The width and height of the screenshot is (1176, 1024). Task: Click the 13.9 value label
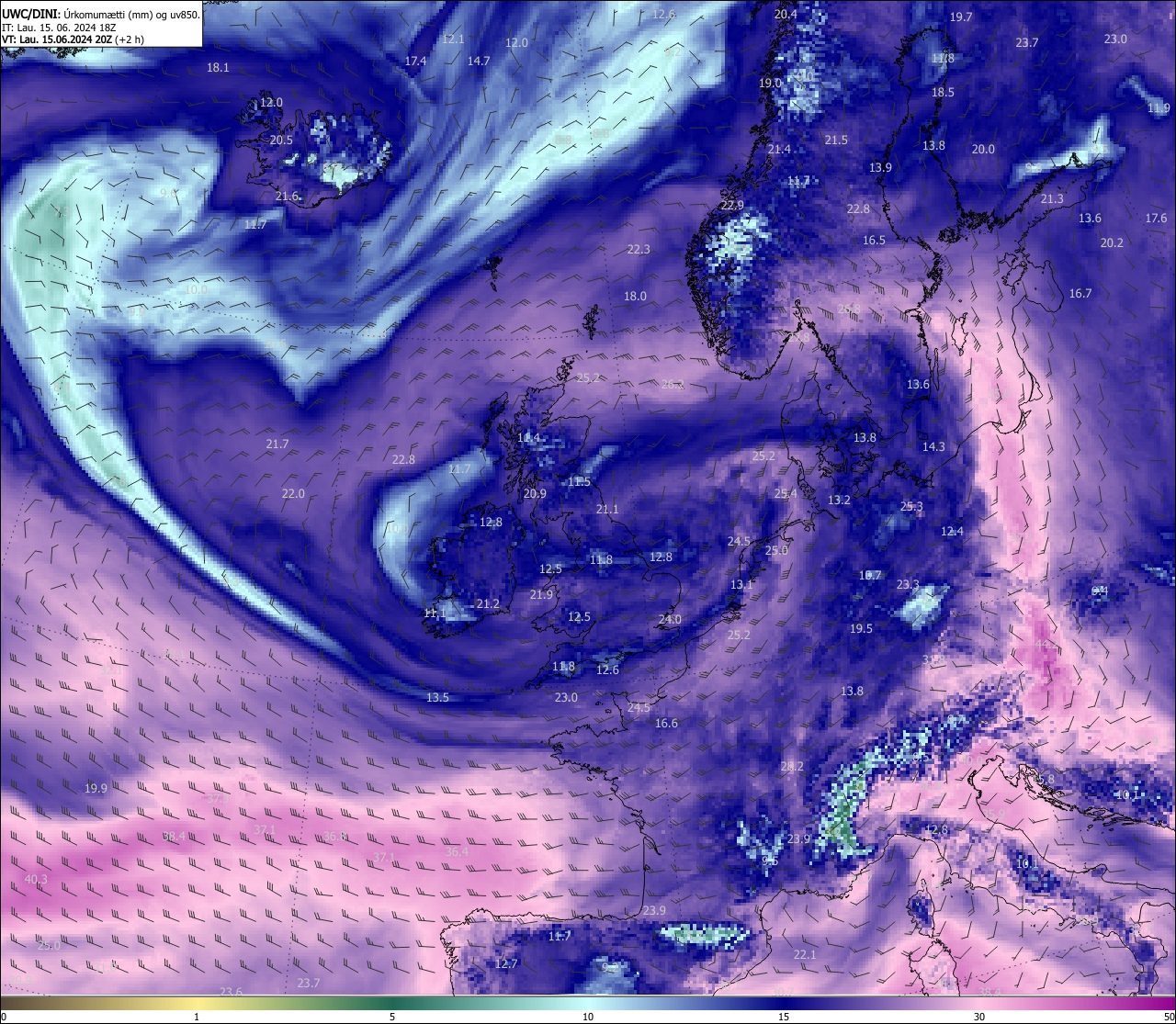coord(880,168)
